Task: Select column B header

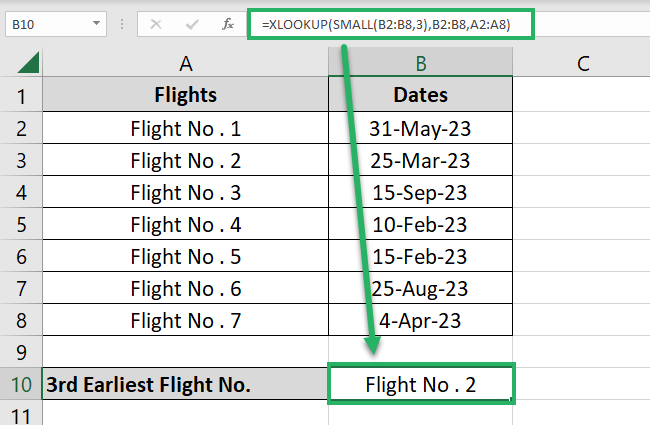Action: (x=421, y=63)
